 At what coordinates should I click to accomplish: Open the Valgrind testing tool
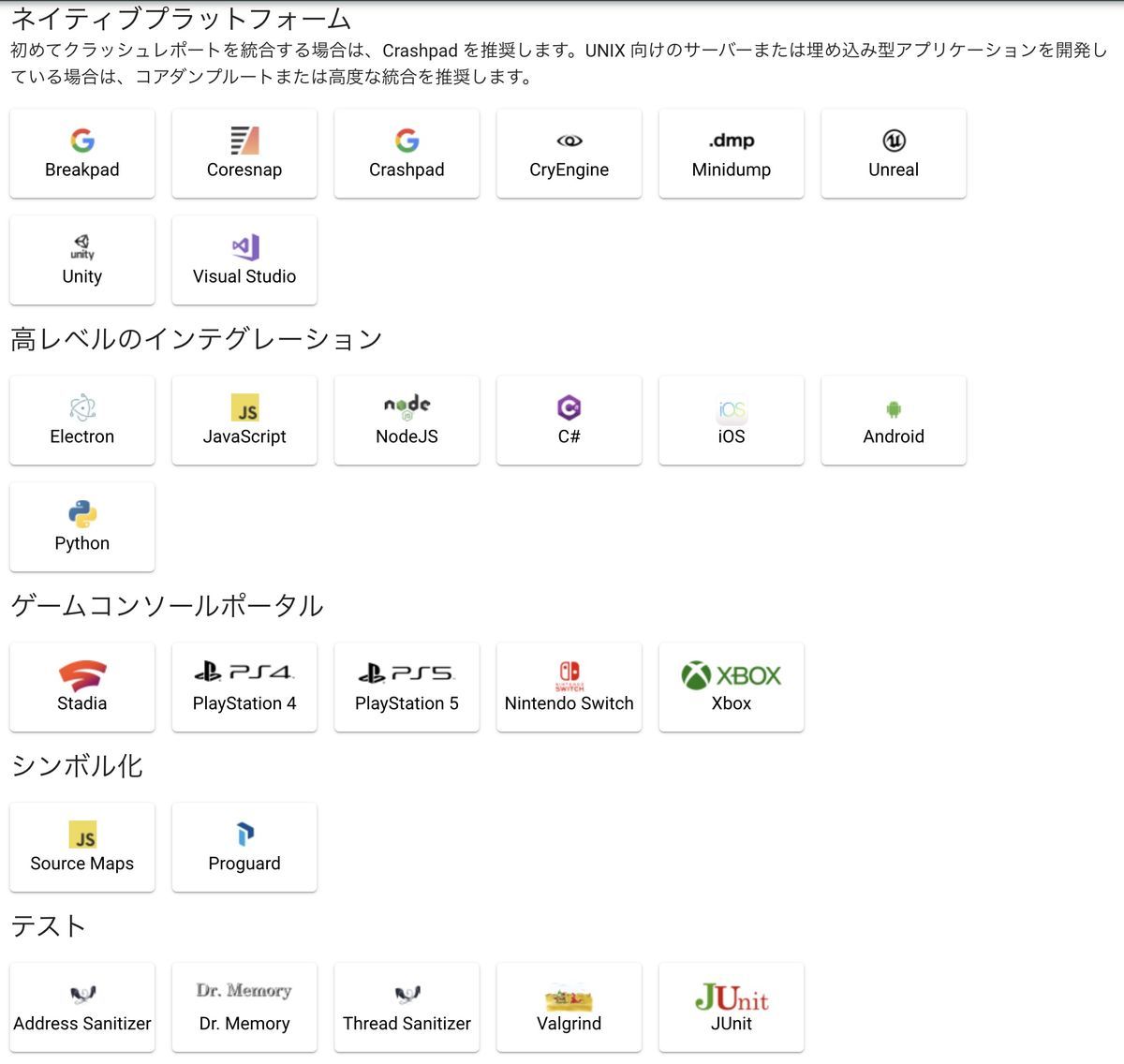[569, 1007]
